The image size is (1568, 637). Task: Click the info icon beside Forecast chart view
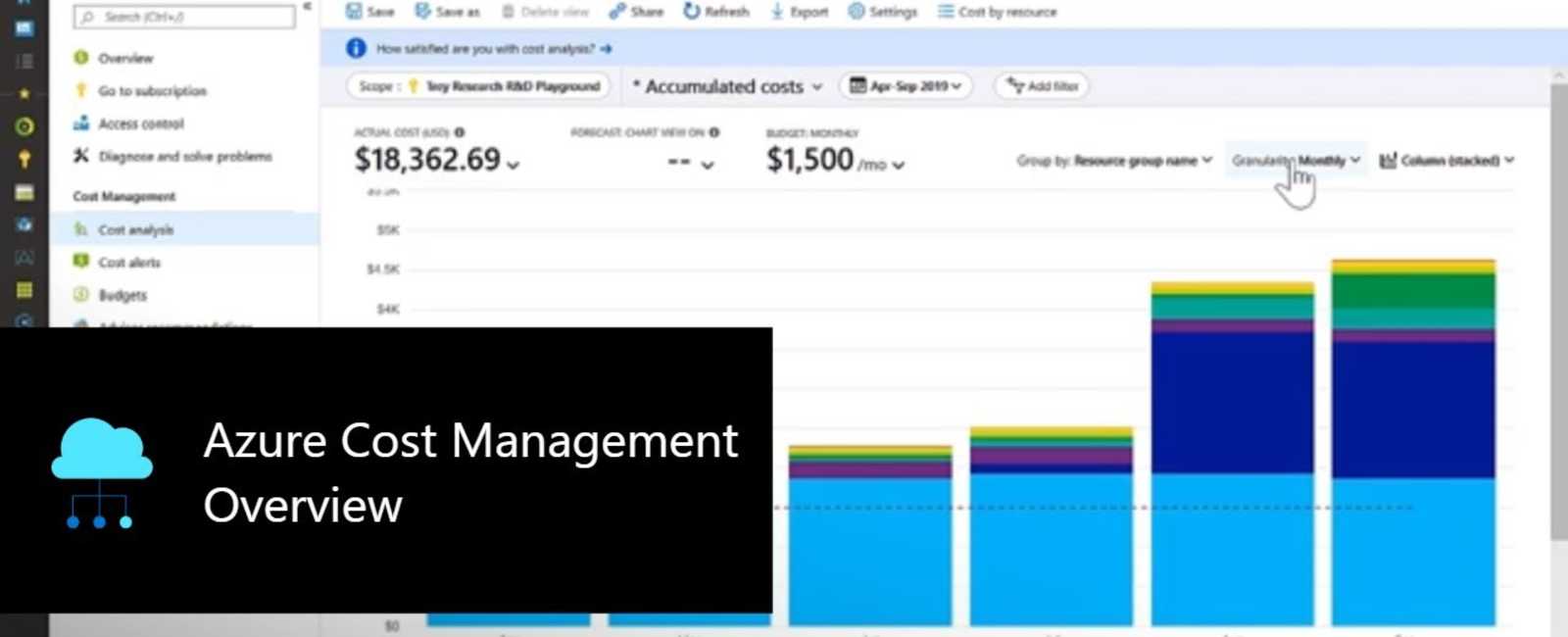coord(714,132)
